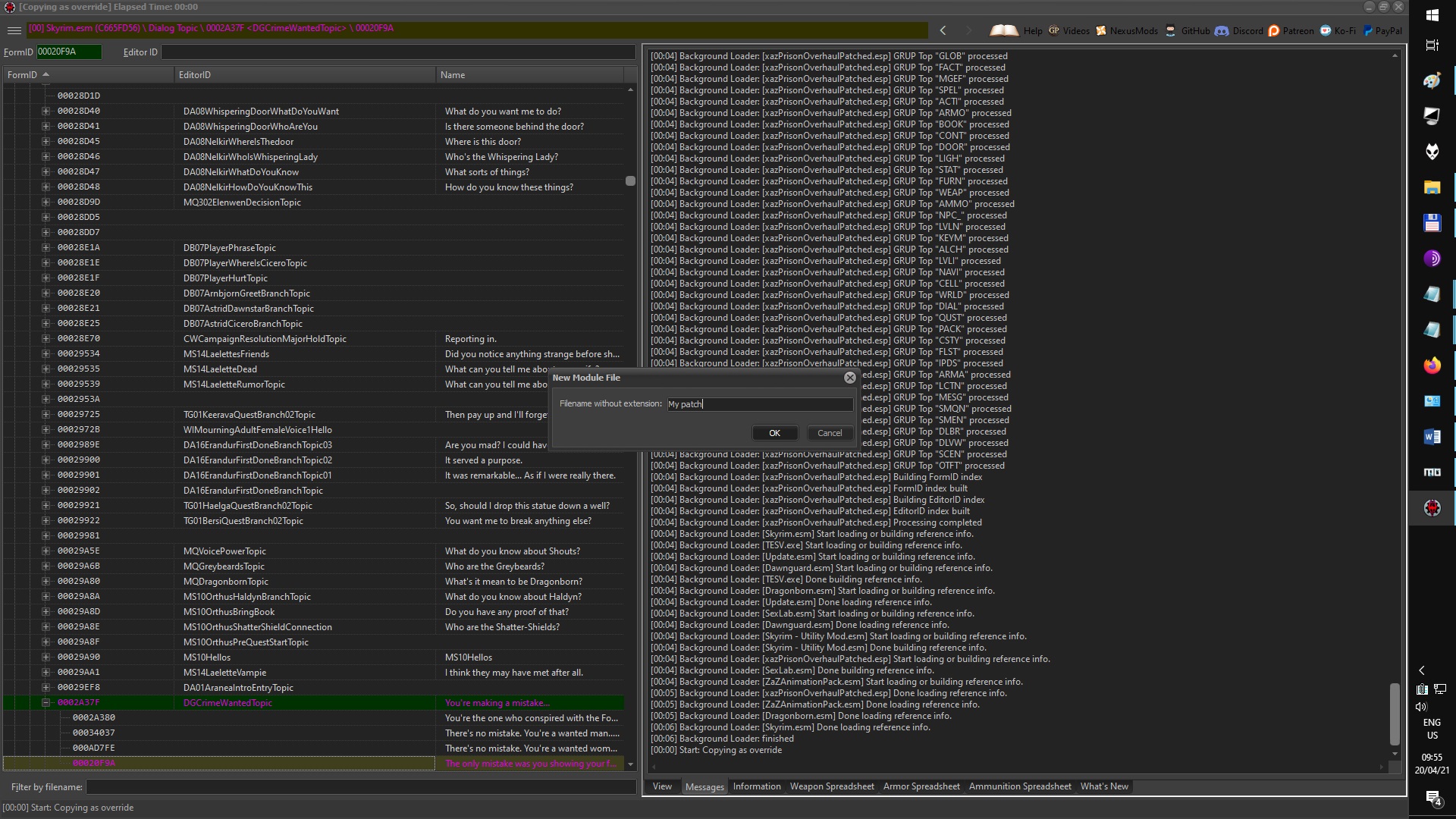
Task: Launch Paint from the taskbar
Action: (1432, 80)
